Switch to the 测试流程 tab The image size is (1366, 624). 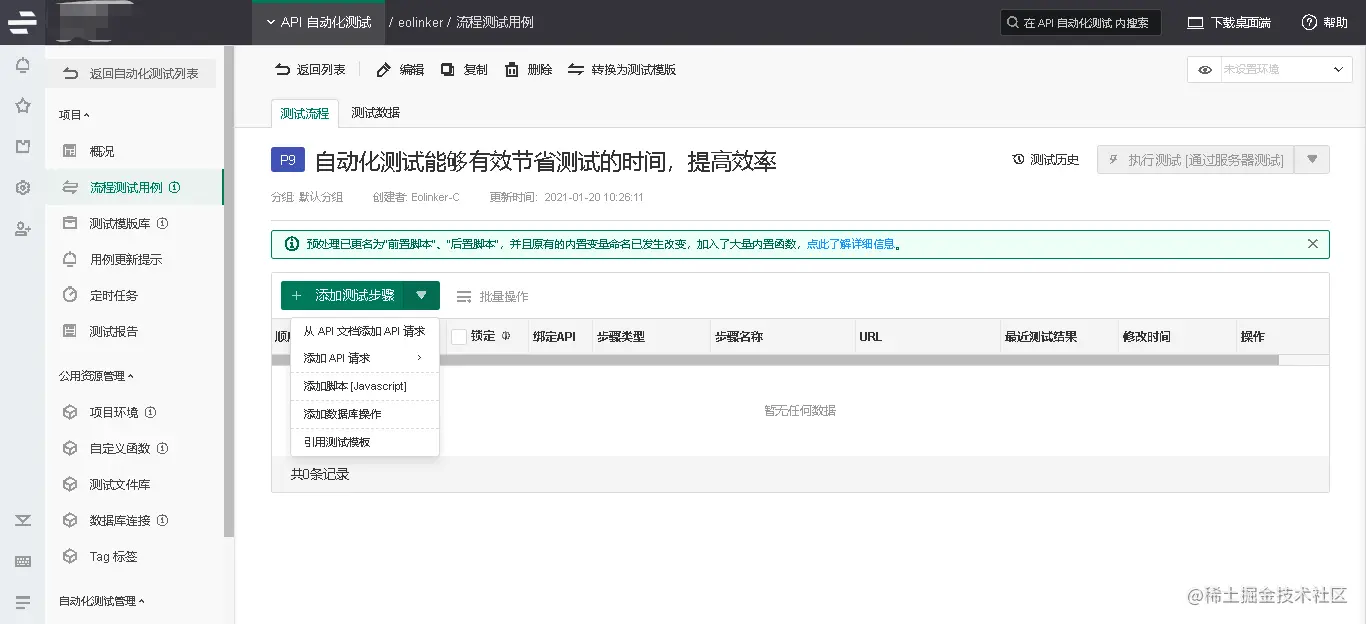point(305,113)
